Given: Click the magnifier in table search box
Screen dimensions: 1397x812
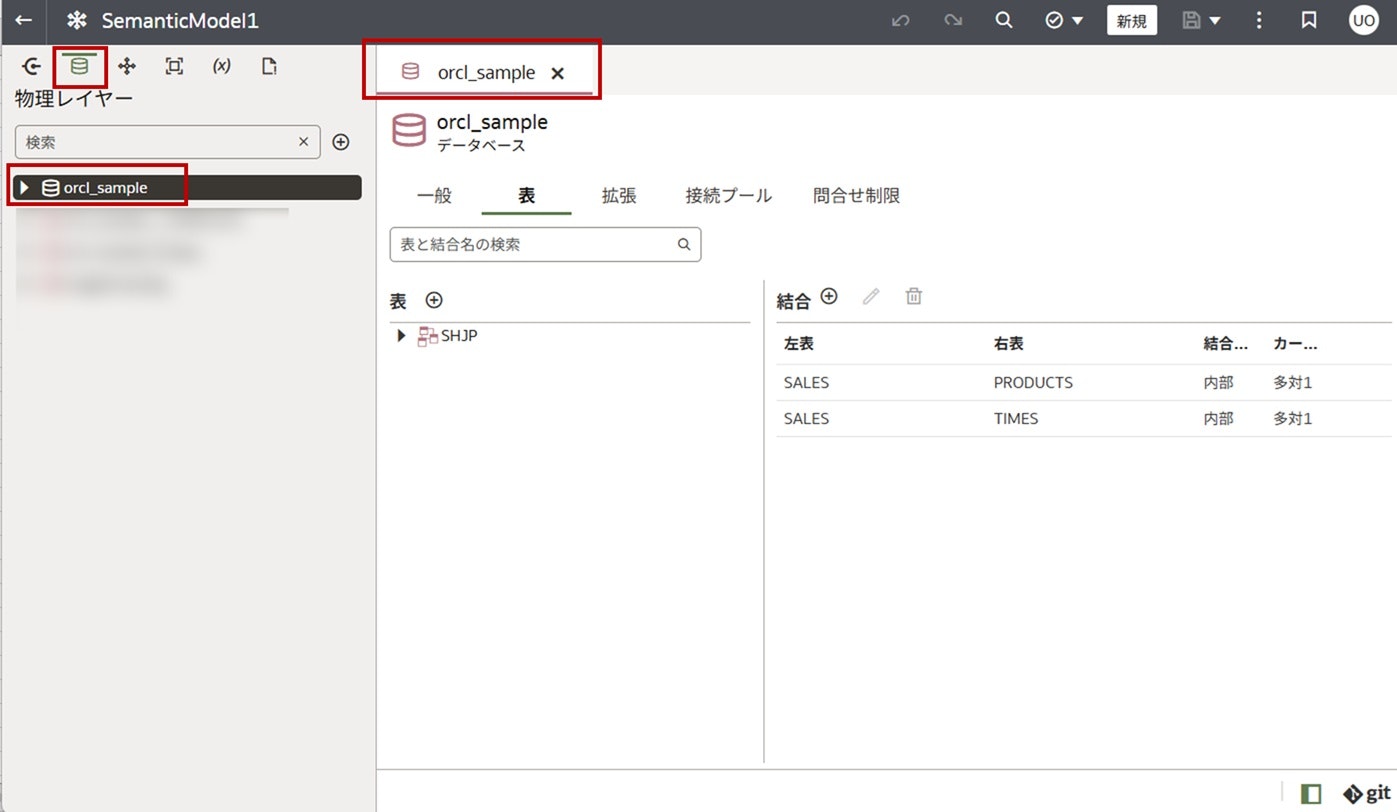Looking at the screenshot, I should [684, 244].
